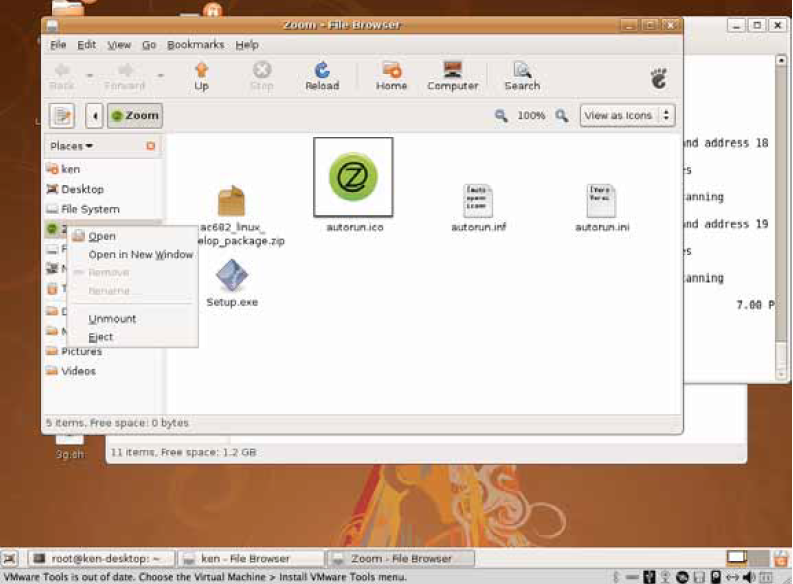
Task: Click scroll up arrow in background window
Action: [x=781, y=60]
